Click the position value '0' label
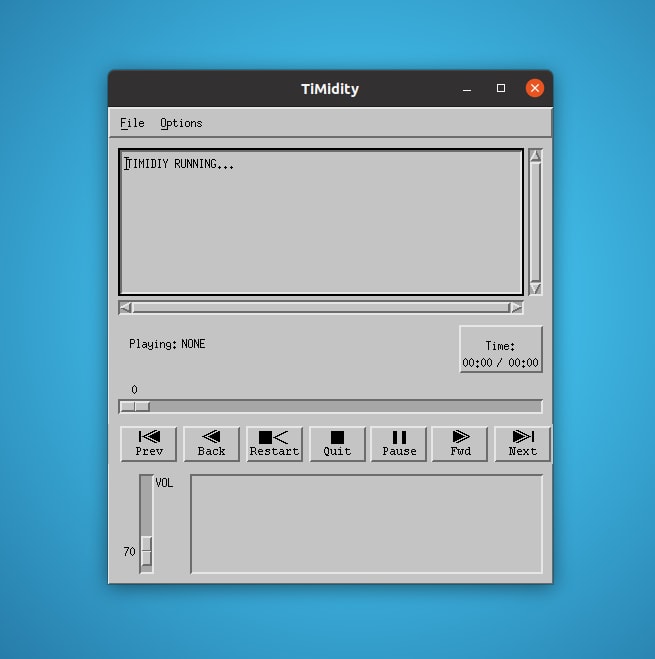The height and width of the screenshot is (659, 655). pos(134,390)
